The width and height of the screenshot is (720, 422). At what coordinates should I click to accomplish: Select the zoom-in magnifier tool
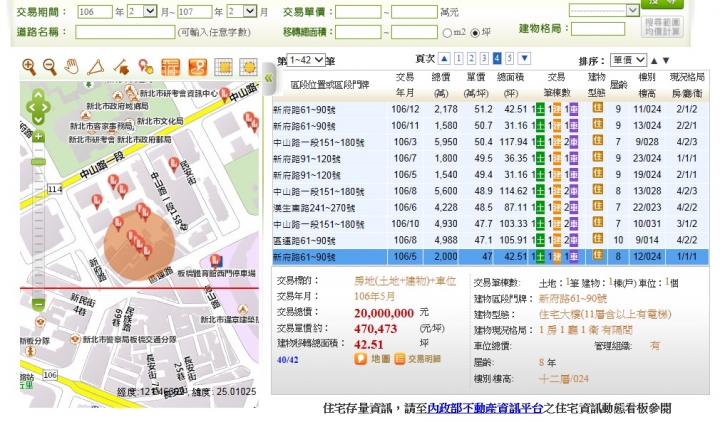pyautogui.click(x=29, y=67)
